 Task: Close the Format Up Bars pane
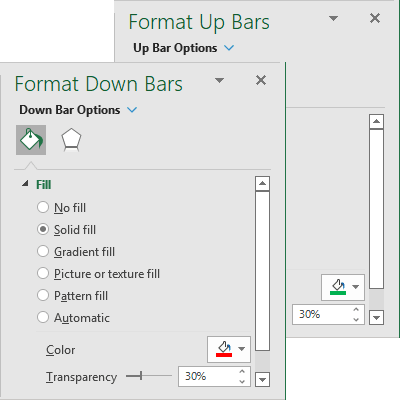tap(375, 18)
